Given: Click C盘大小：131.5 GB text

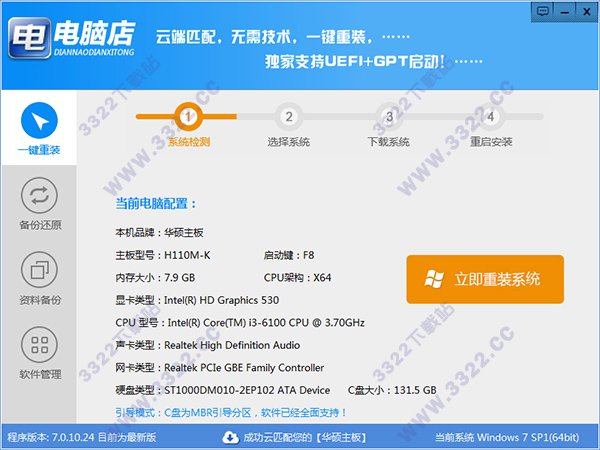Looking at the screenshot, I should [x=392, y=390].
